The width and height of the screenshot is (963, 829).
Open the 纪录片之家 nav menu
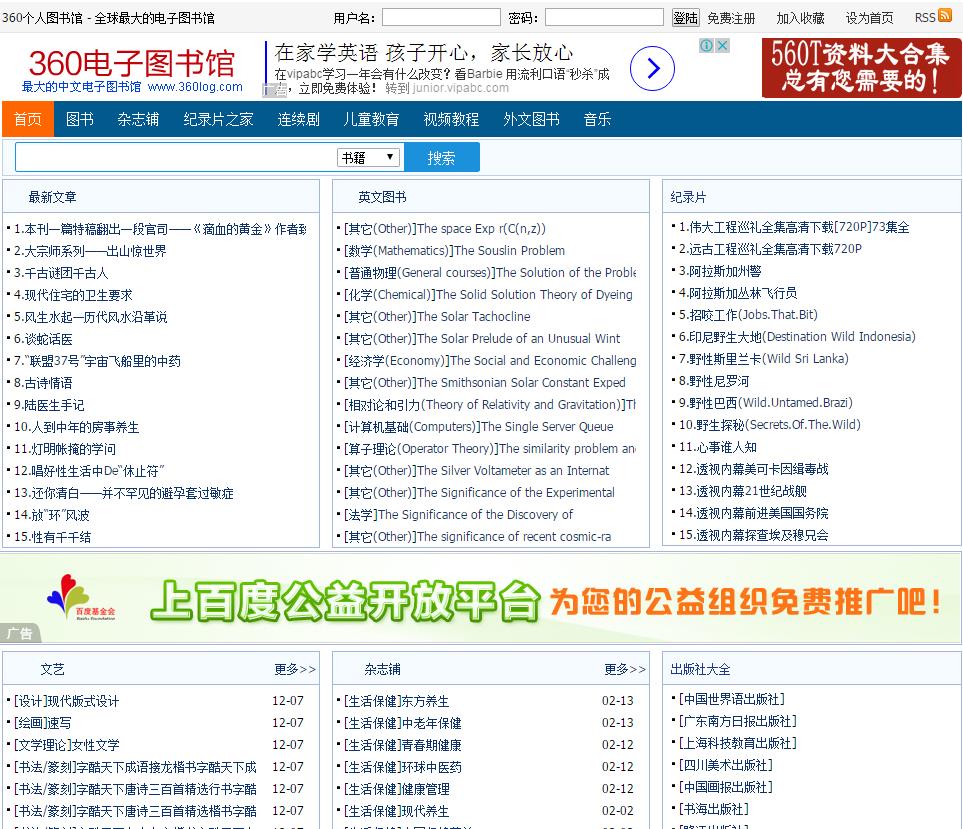point(219,119)
